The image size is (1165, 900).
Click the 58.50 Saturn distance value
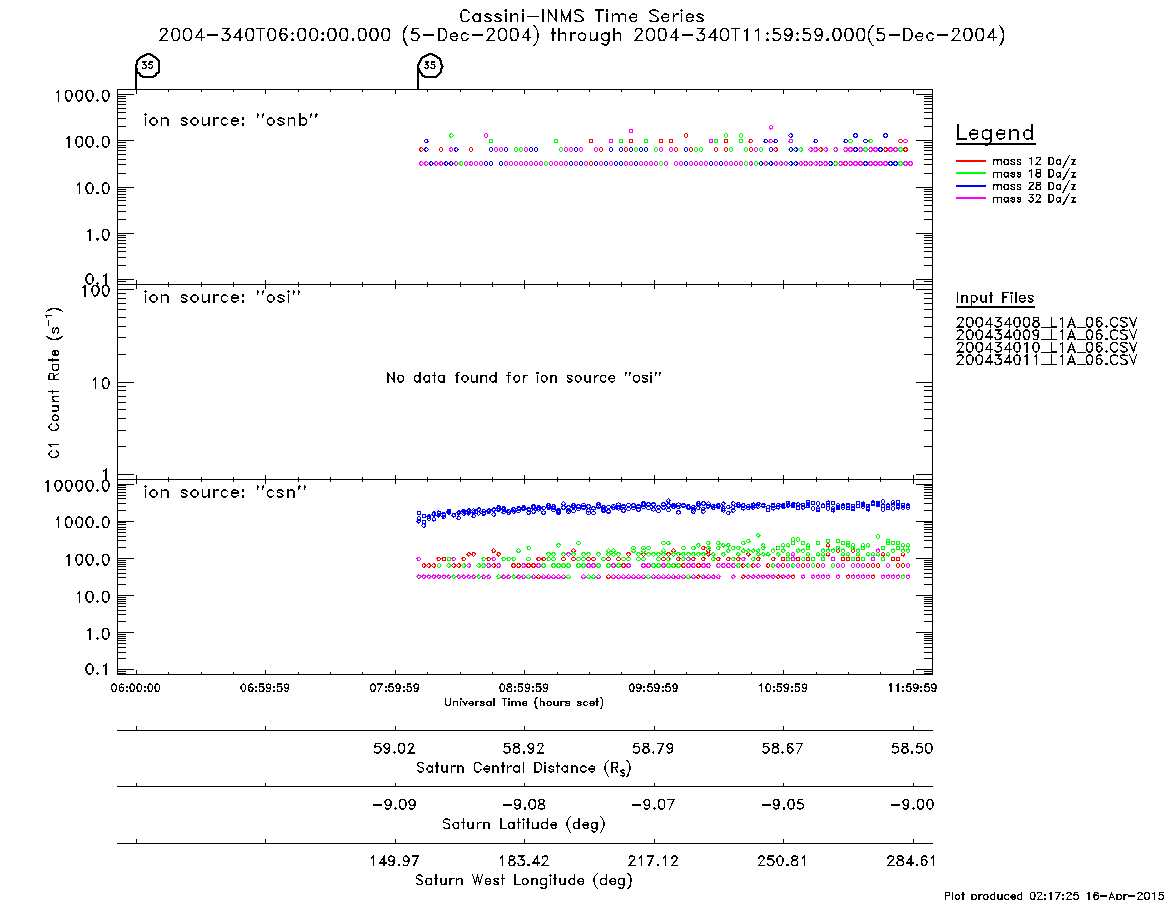click(x=912, y=748)
